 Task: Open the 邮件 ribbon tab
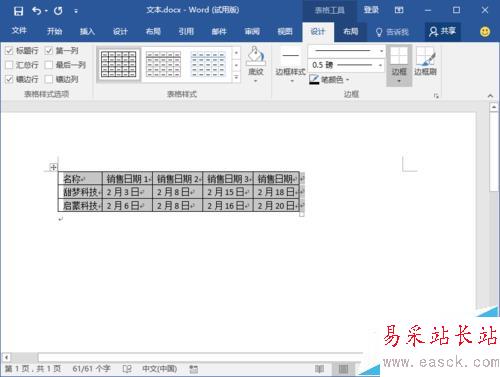[x=219, y=31]
